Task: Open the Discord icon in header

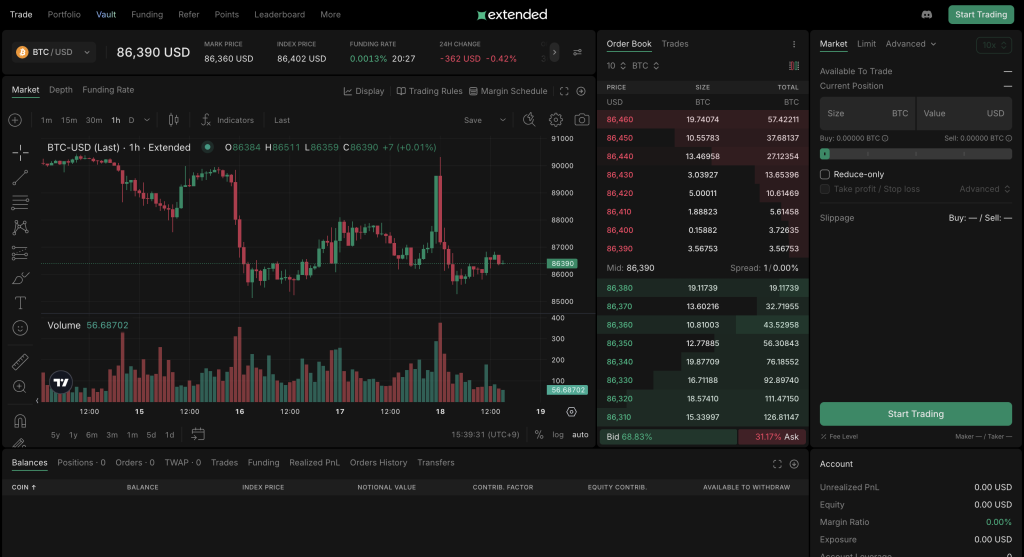Action: pos(926,15)
